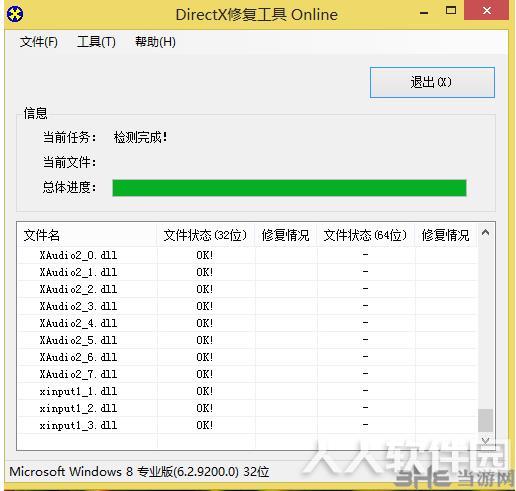Select the XAudio2_1.dll row
This screenshot has width=516, height=491.
248,272
